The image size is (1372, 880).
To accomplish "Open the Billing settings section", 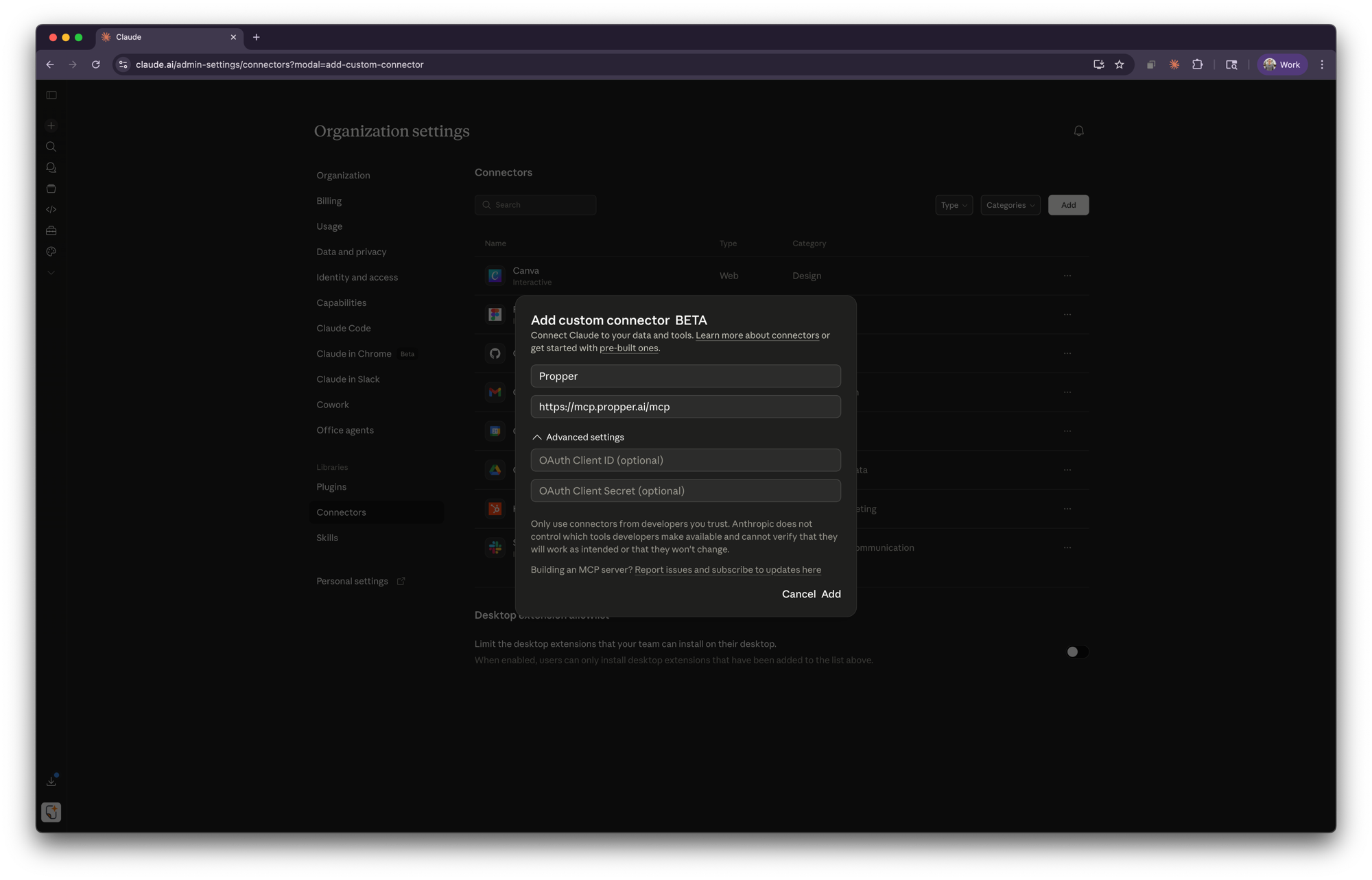I will click(329, 200).
